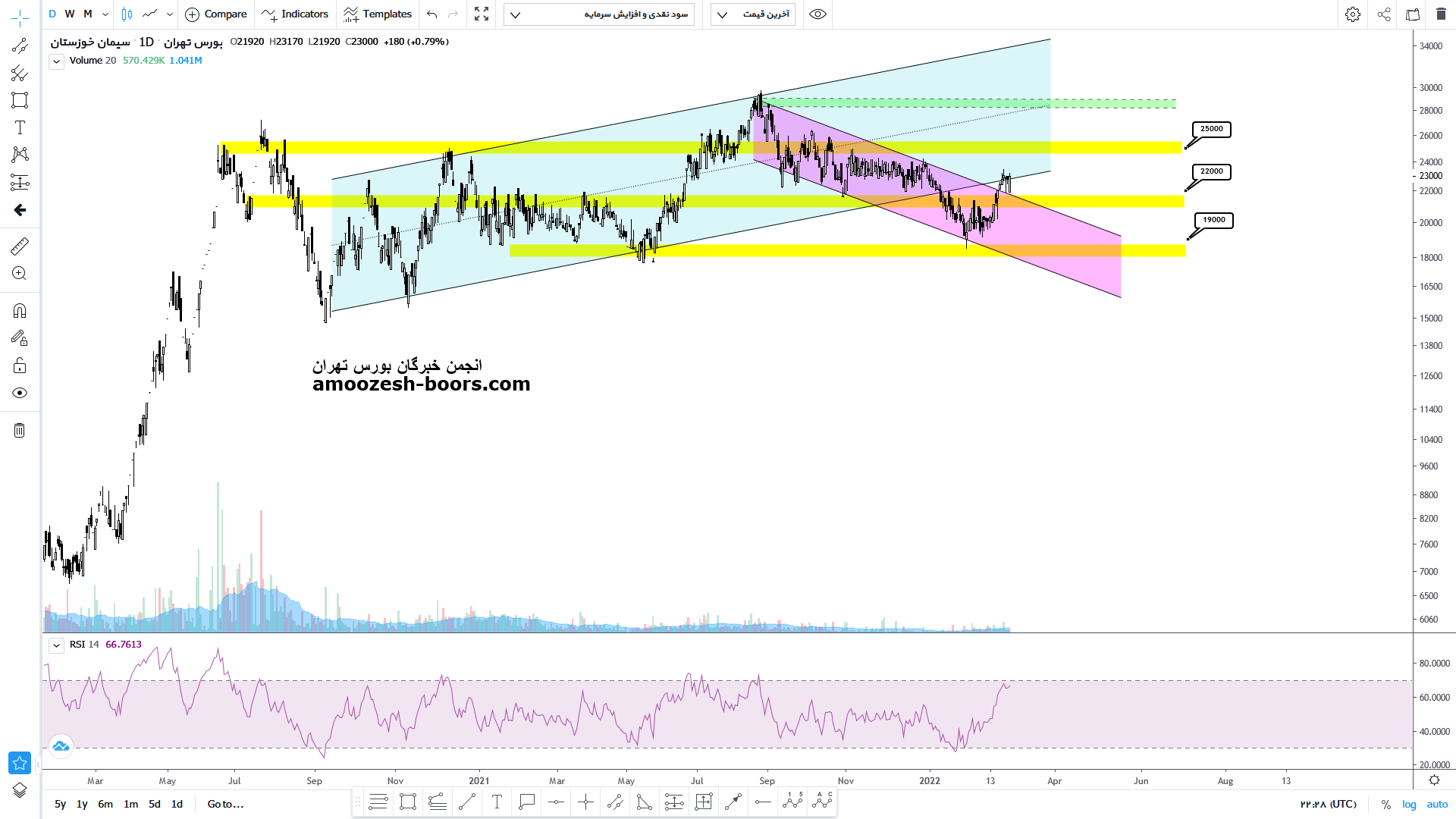Open chart settings gear icon
1456x819 pixels.
(1353, 14)
